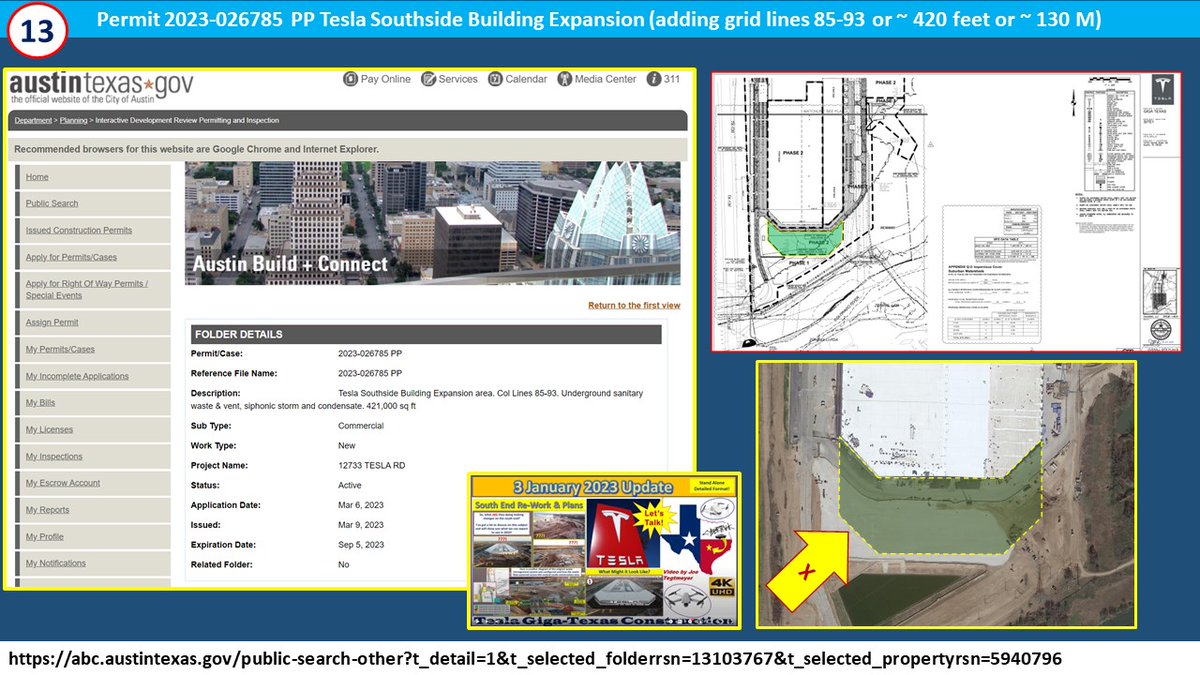This screenshot has height=675, width=1200.
Task: Open My Incomplete Applications
Action: (77, 376)
